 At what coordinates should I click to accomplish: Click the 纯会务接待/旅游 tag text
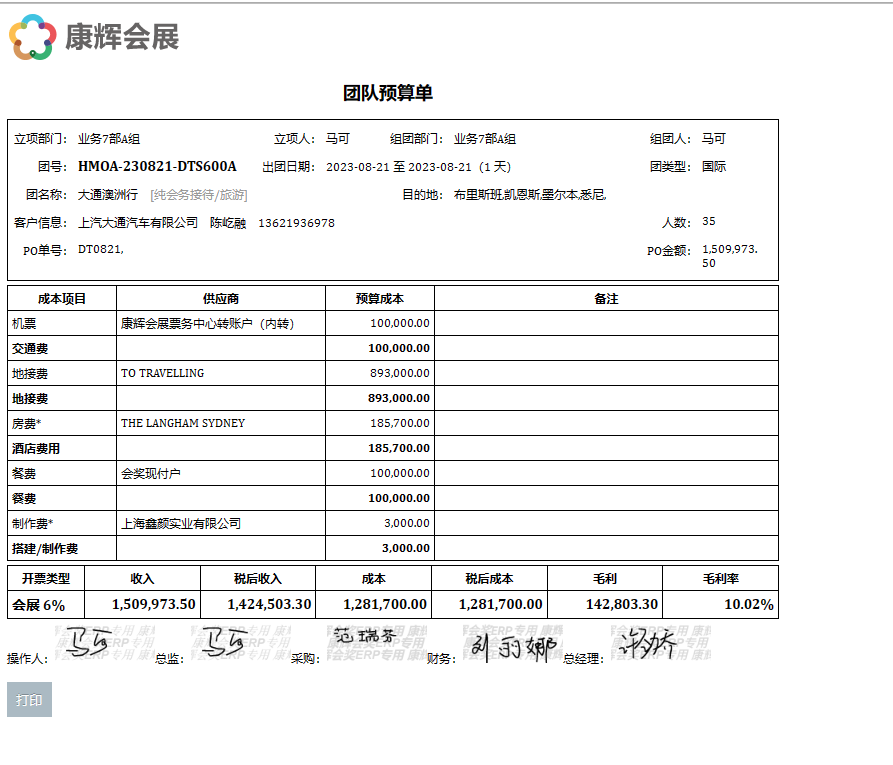(x=199, y=195)
